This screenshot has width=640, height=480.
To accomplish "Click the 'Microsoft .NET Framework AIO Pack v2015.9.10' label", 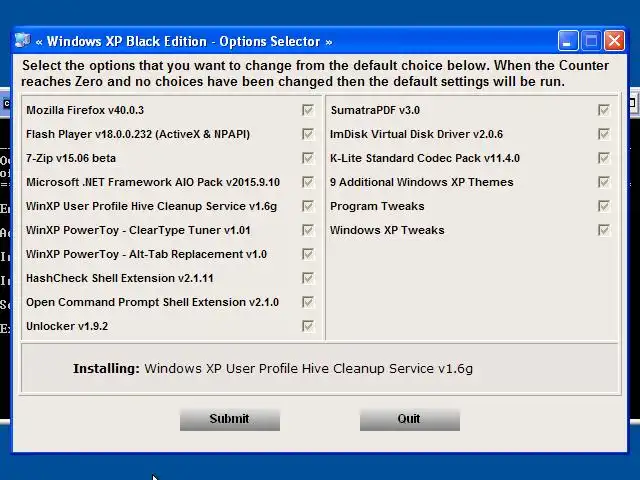I will pyautogui.click(x=153, y=182).
